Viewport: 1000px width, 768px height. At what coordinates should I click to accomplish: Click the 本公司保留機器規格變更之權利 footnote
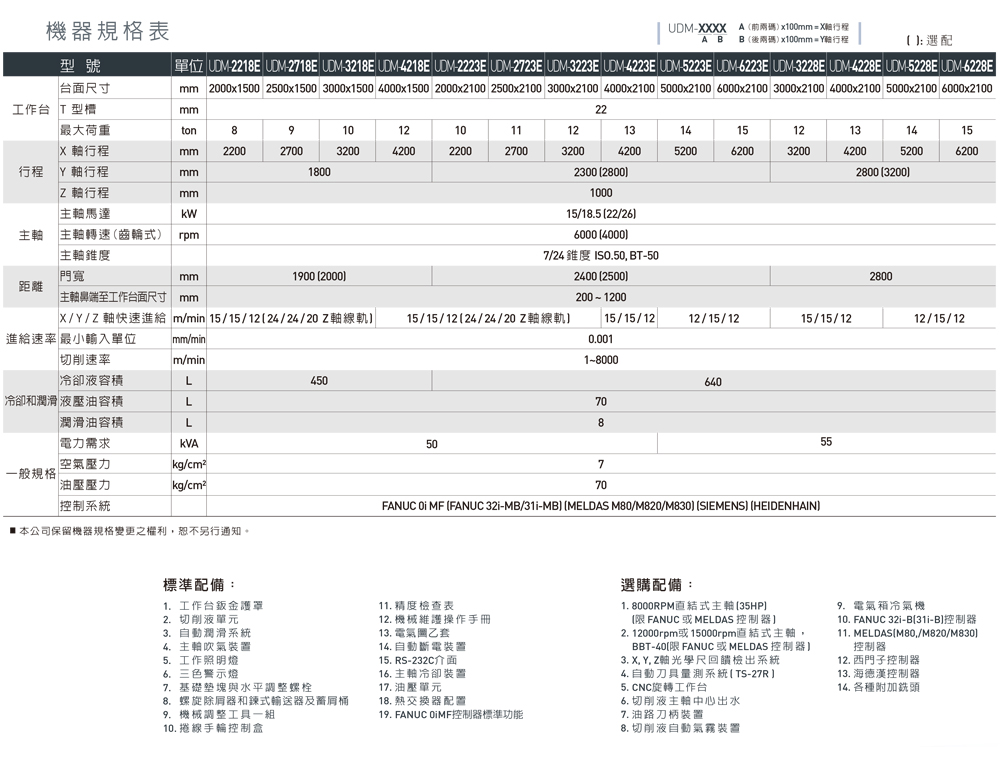[x=130, y=531]
